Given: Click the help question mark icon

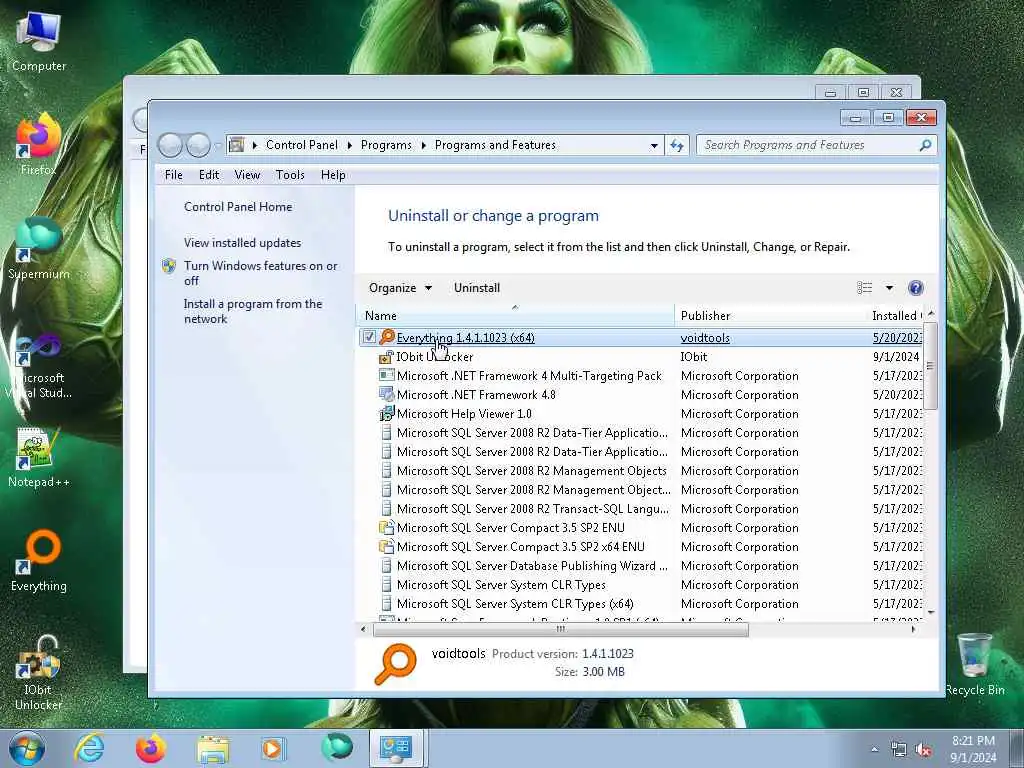Looking at the screenshot, I should click(916, 288).
